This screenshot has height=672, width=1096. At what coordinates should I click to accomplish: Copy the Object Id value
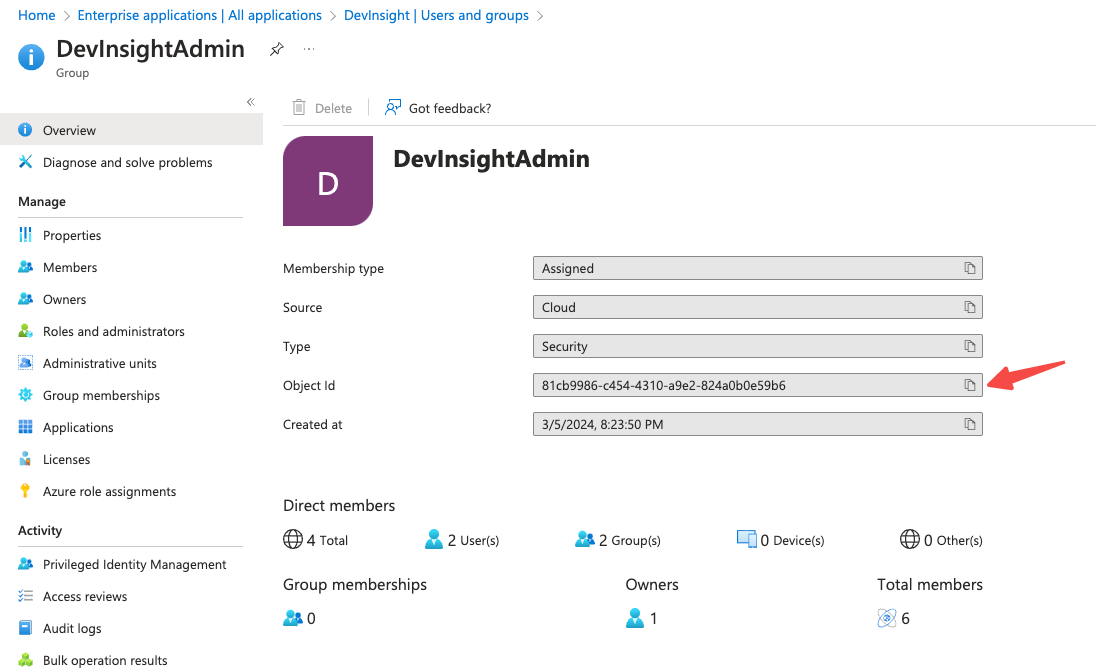coord(969,385)
